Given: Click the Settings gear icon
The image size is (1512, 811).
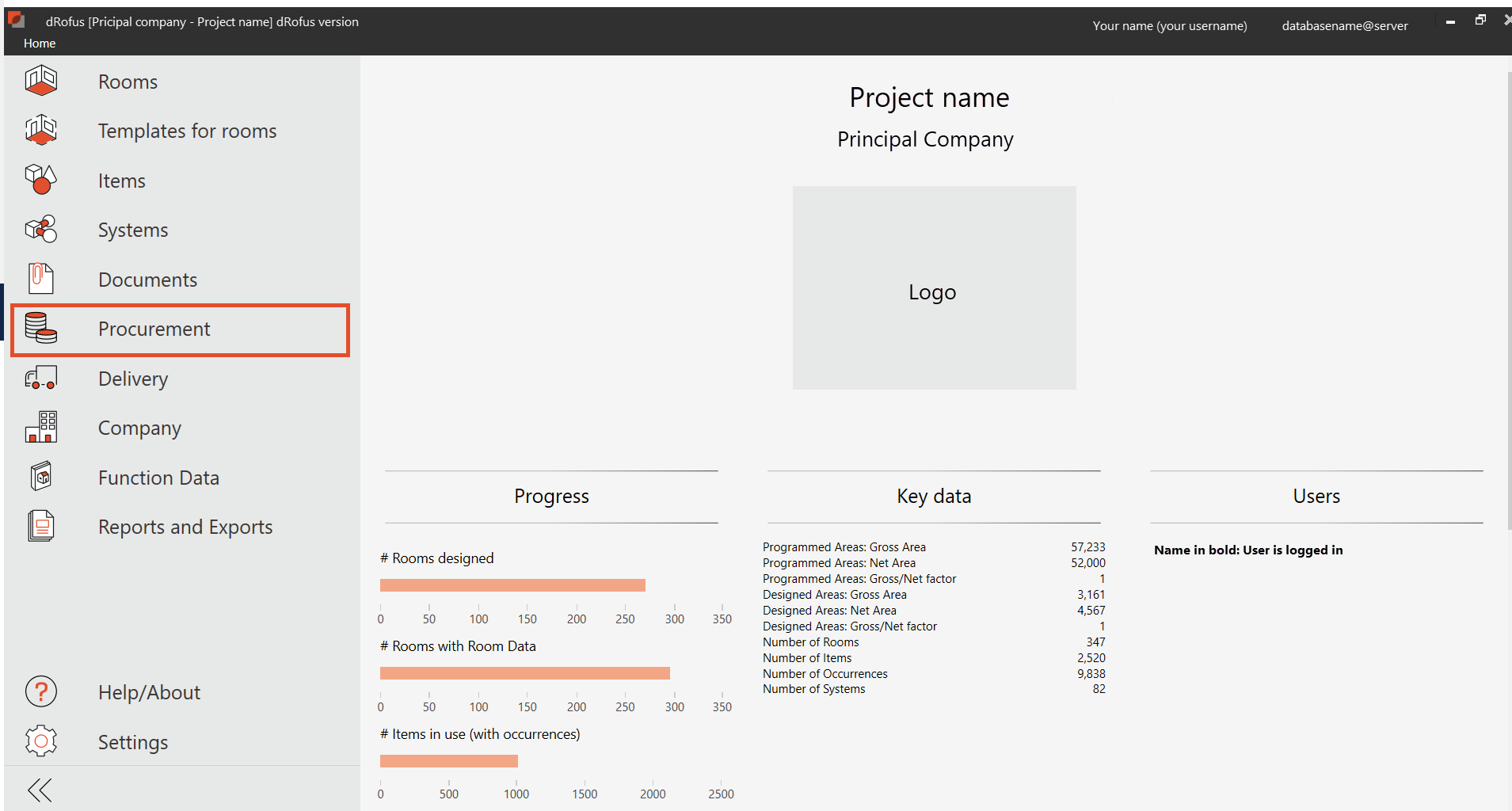Looking at the screenshot, I should (x=41, y=741).
